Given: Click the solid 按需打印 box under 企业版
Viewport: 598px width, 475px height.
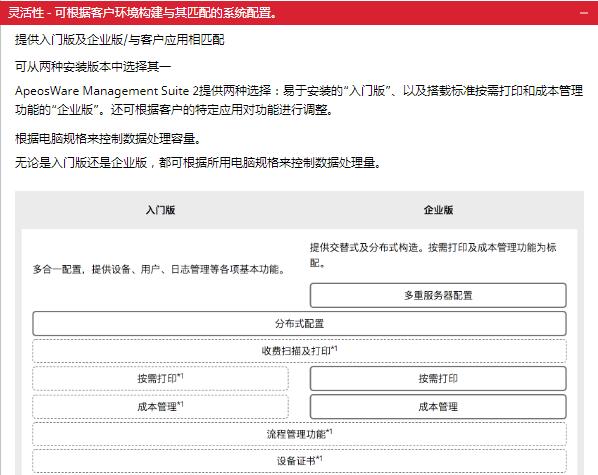Looking at the screenshot, I should pyautogui.click(x=438, y=378).
